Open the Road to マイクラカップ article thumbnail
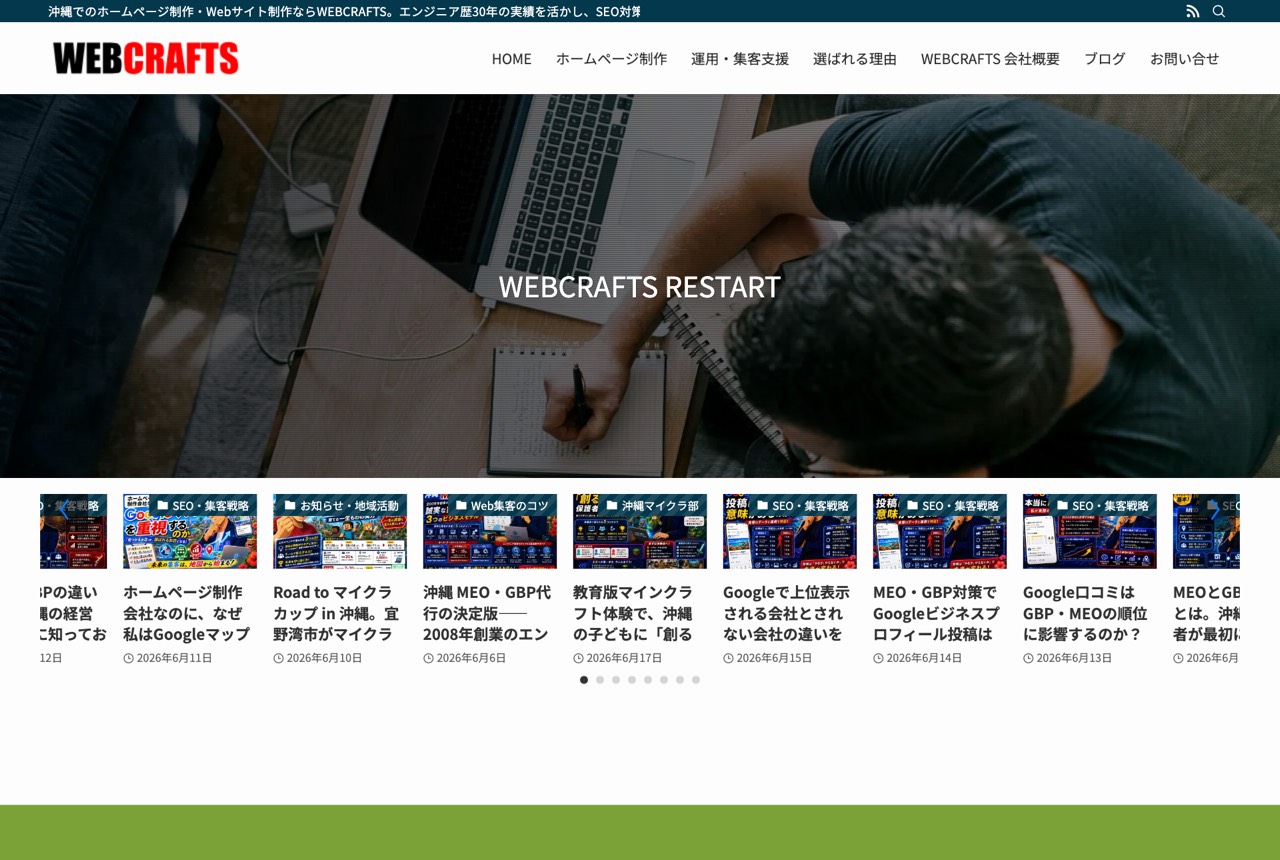This screenshot has width=1280, height=860. tap(340, 531)
